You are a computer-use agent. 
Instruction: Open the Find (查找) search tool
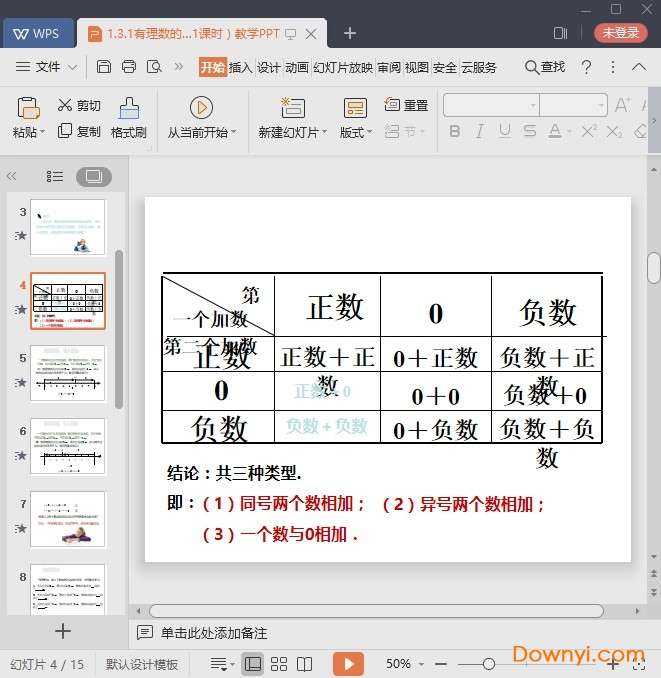click(545, 67)
